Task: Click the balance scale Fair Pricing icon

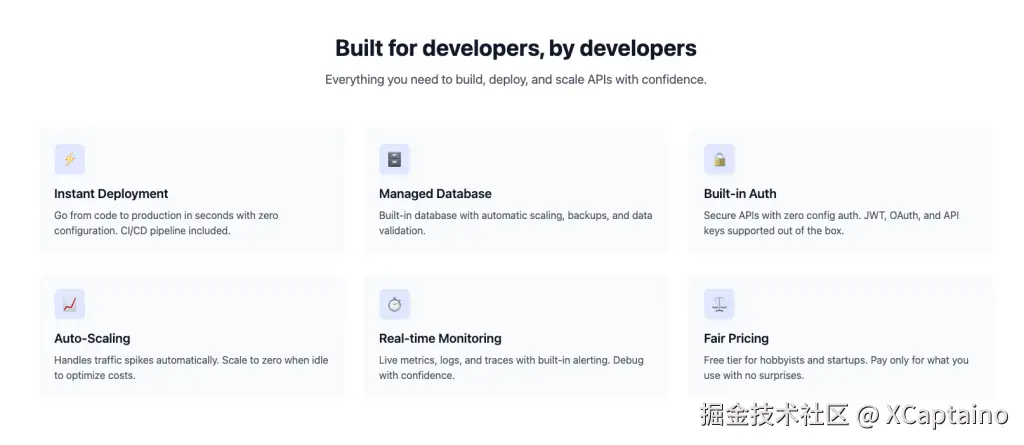Action: coord(719,305)
